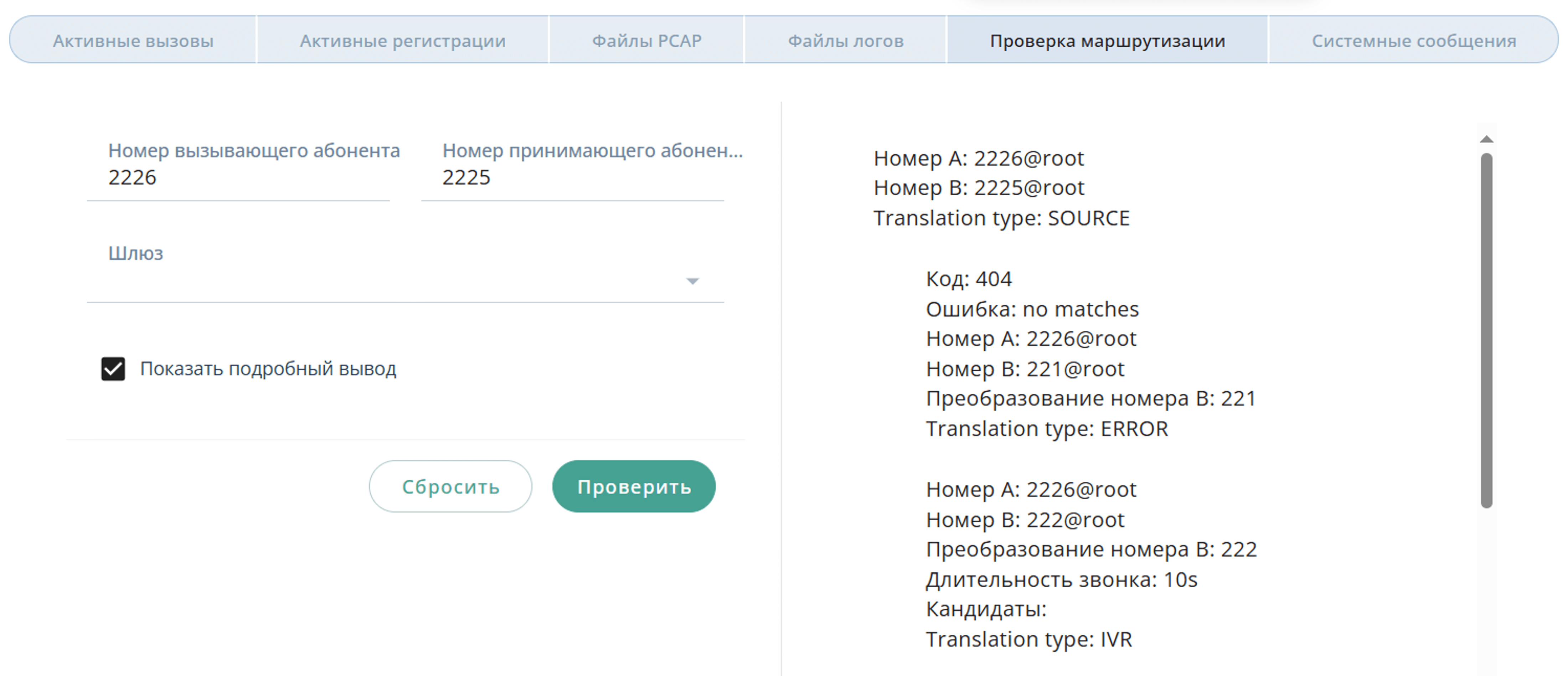Click the output panel scroll-up arrow
Screen dimensions: 1568x676
[1486, 139]
